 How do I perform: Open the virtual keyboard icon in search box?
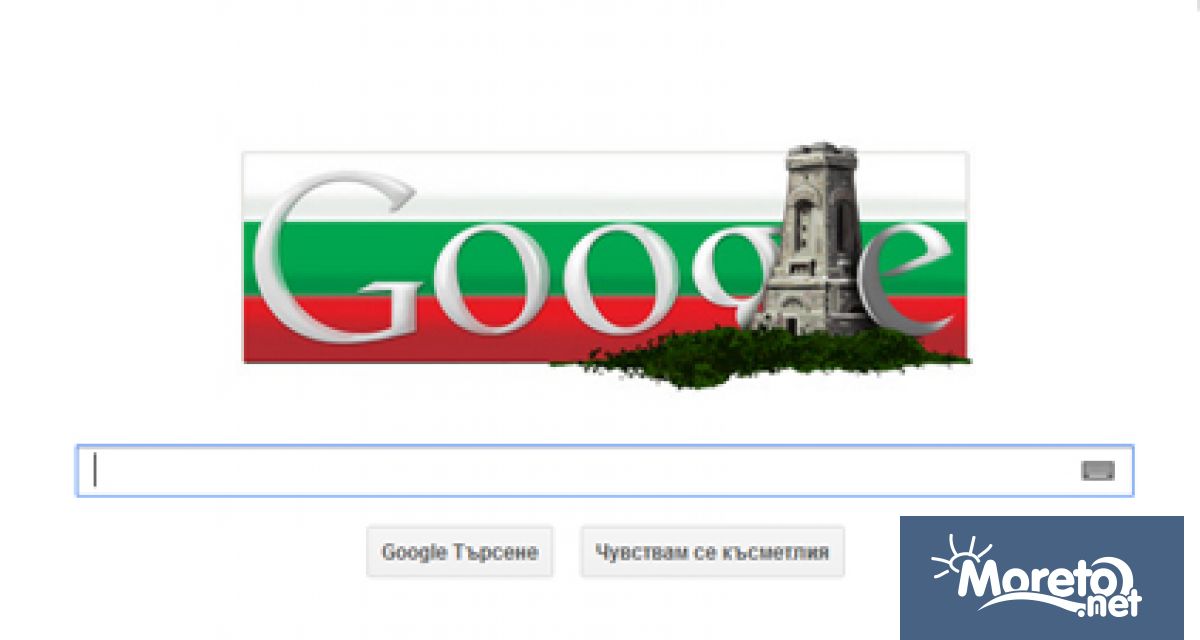[1097, 471]
